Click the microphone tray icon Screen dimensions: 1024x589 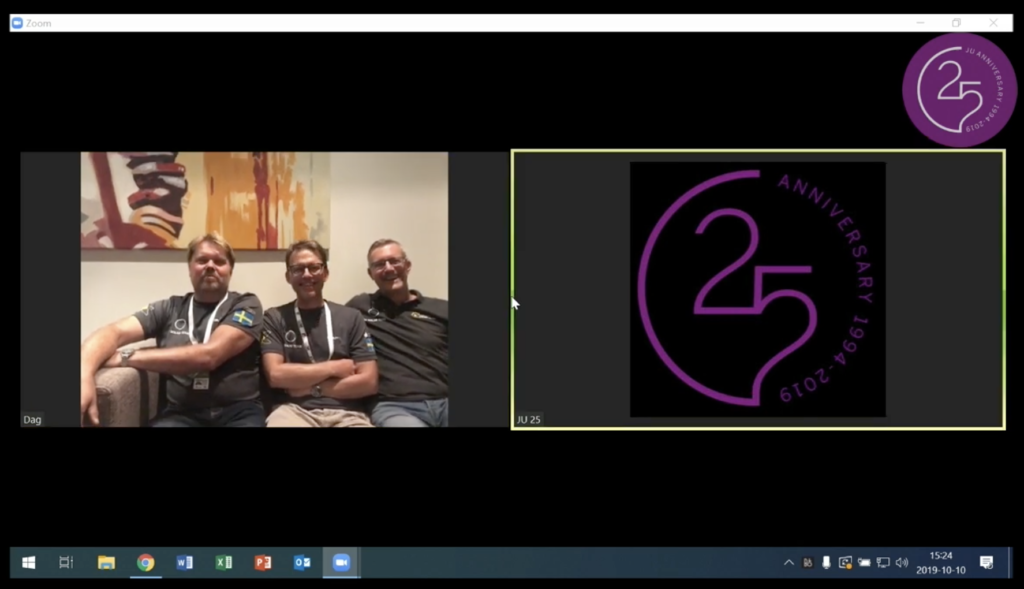pyautogui.click(x=826, y=563)
